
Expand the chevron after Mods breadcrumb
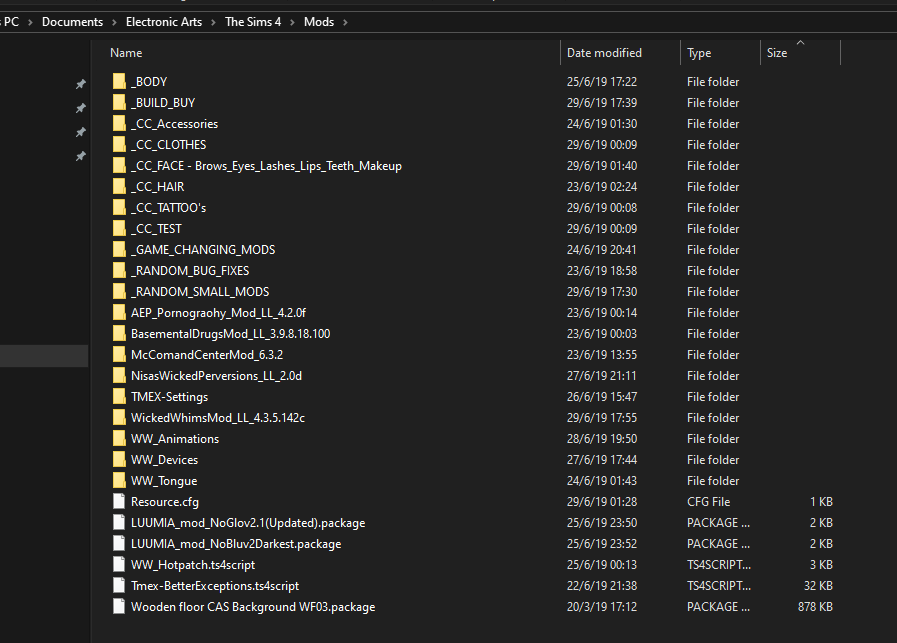click(345, 22)
